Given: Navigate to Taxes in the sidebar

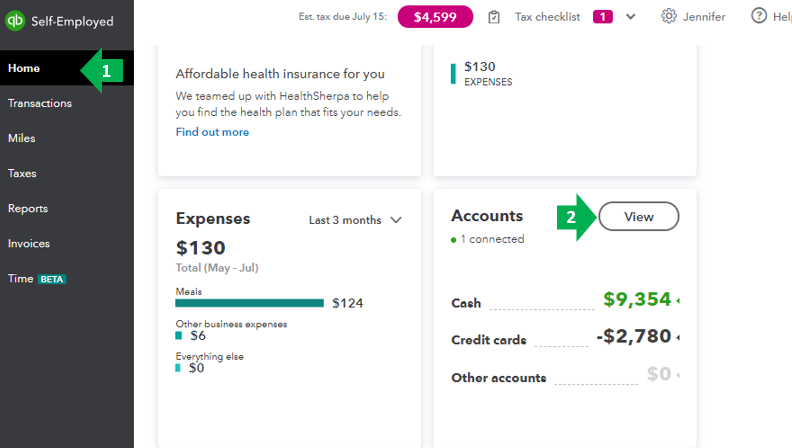Looking at the screenshot, I should point(22,173).
